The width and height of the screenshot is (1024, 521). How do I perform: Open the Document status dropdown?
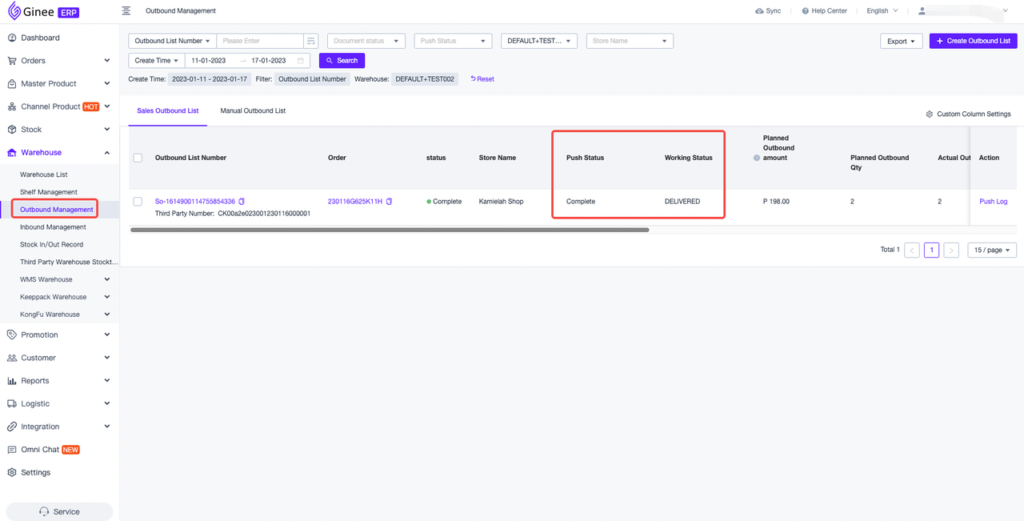(x=366, y=41)
